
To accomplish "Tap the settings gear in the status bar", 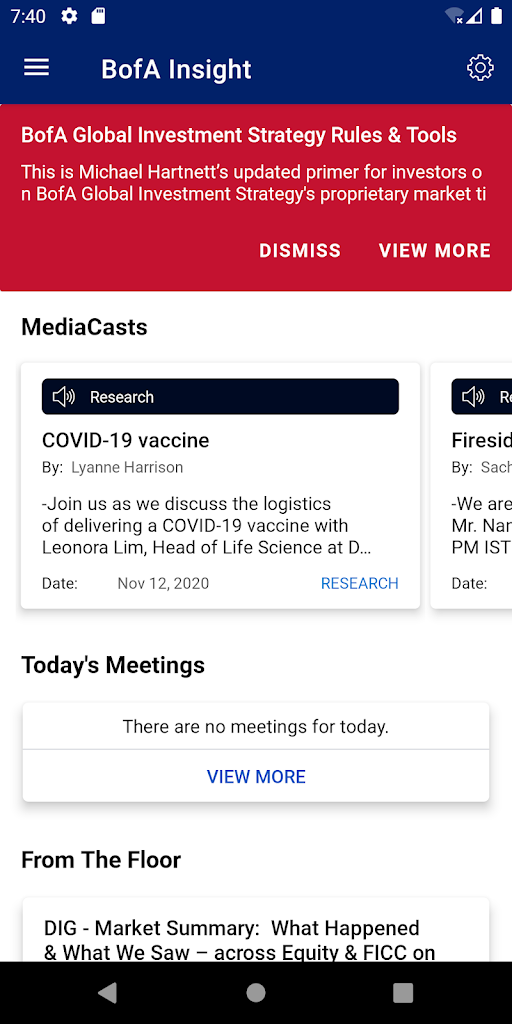I will (x=69, y=16).
